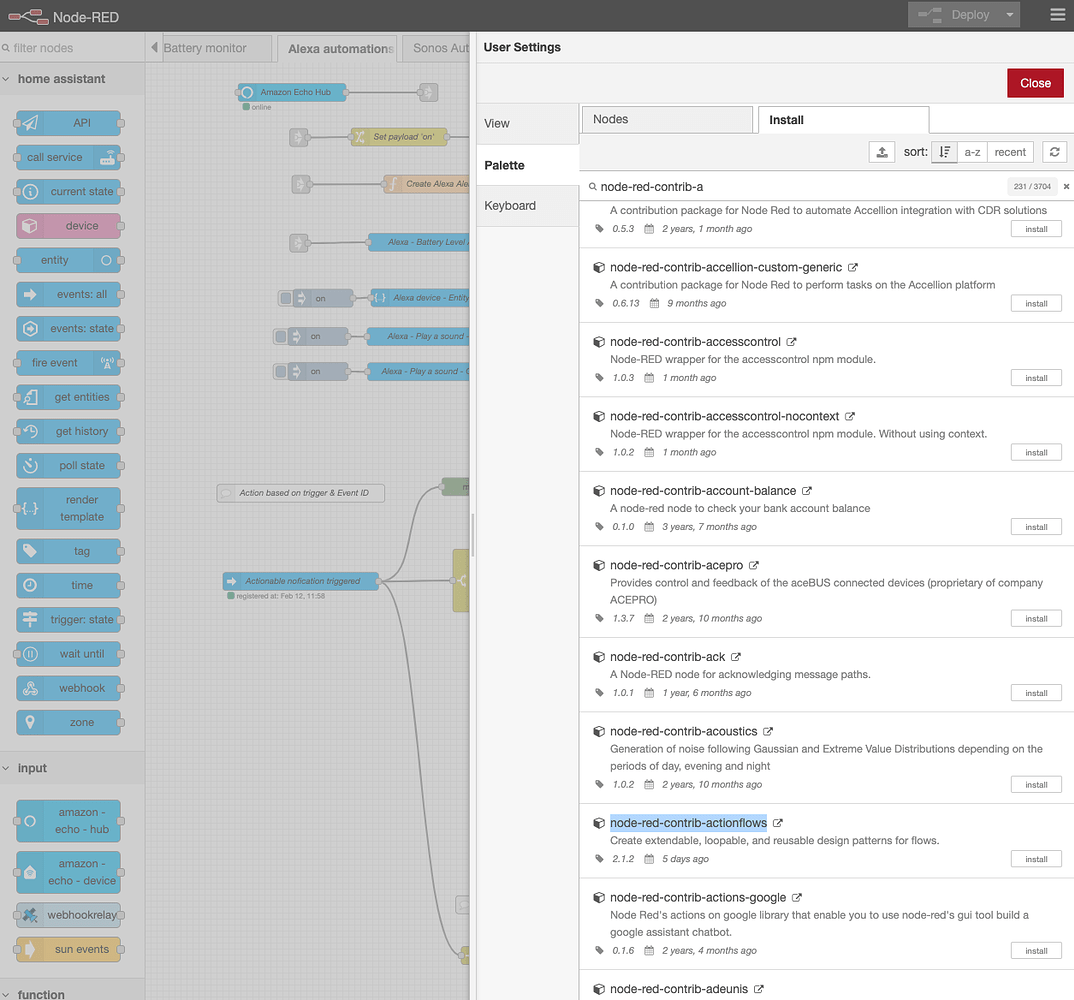Image resolution: width=1074 pixels, height=1000 pixels.
Task: Collapse the home assistant palette category
Action: coord(72,79)
